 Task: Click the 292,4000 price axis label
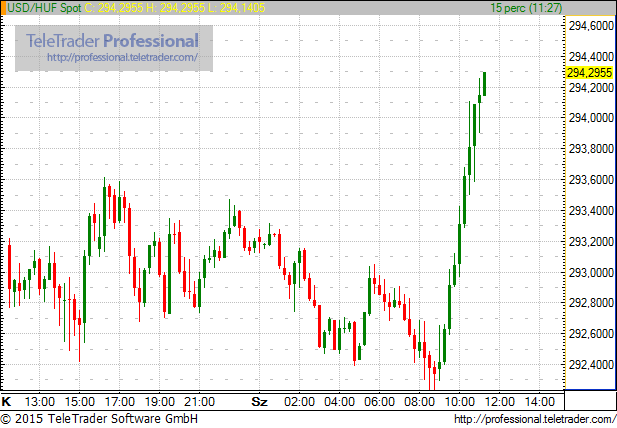point(591,365)
